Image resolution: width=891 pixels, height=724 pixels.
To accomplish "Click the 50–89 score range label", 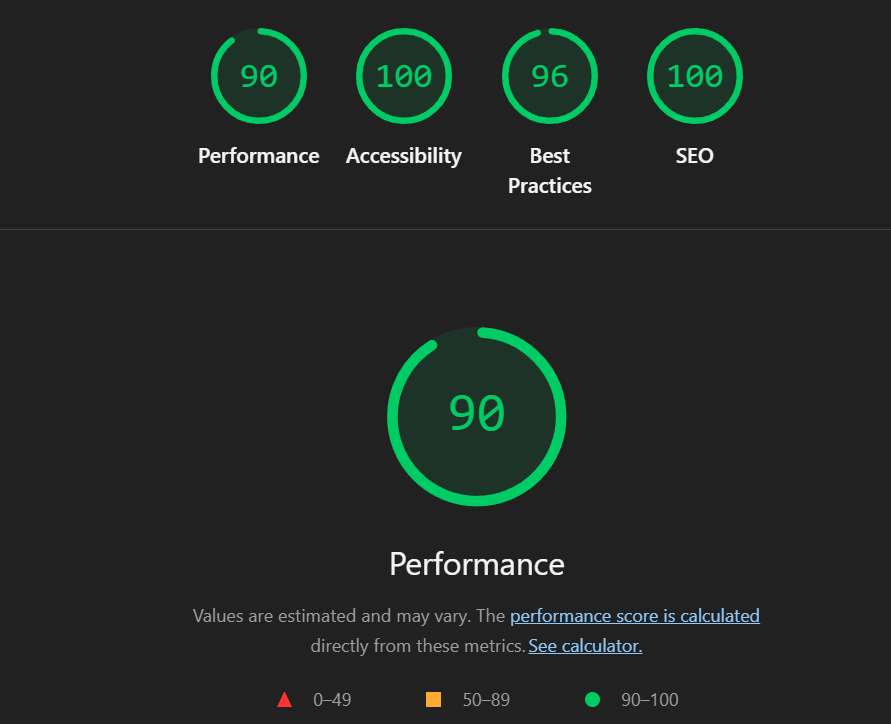I will pos(486,700).
